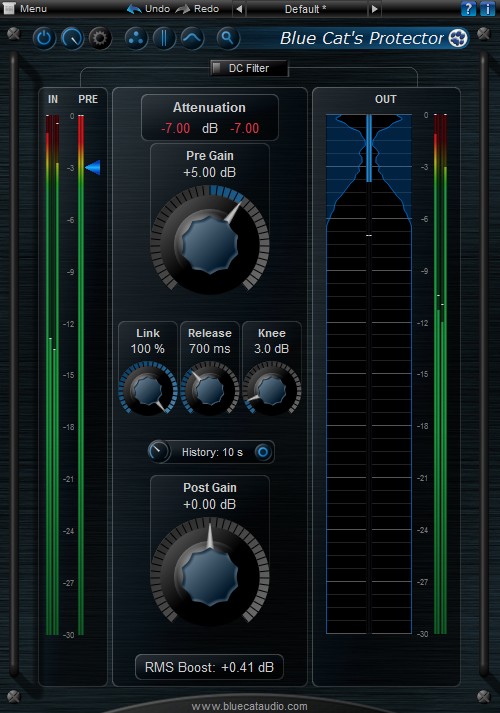
Task: Click the magnifier zoom icon
Action: [x=228, y=38]
